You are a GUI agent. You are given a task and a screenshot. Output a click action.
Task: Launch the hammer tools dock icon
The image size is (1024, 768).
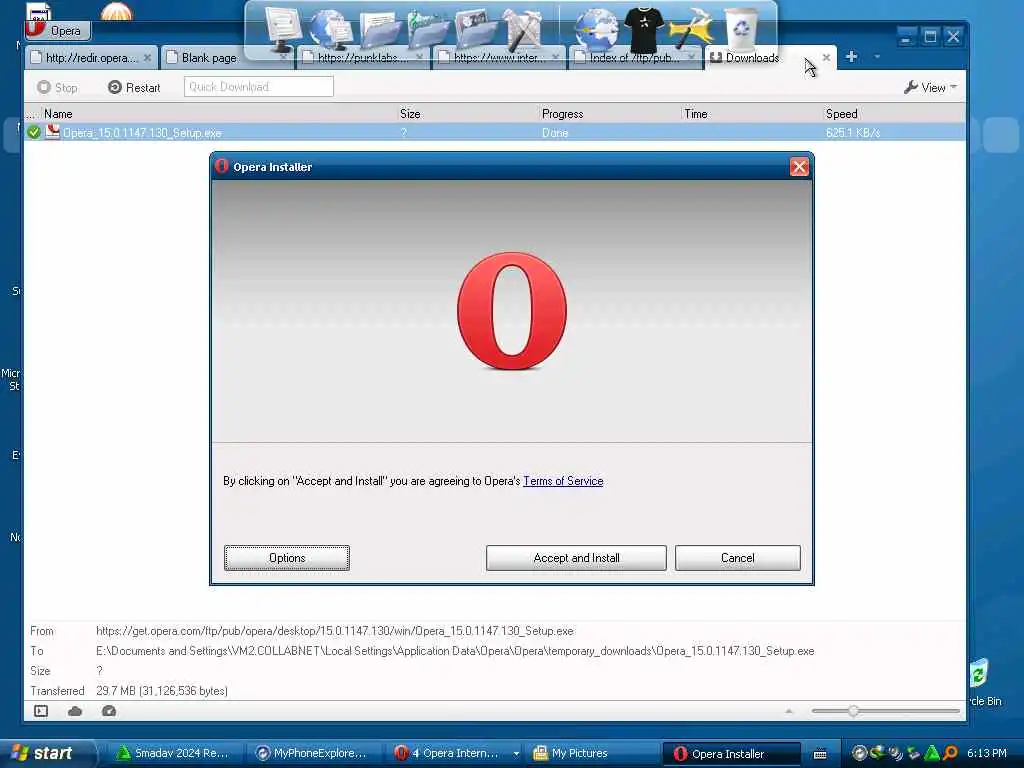(x=522, y=30)
